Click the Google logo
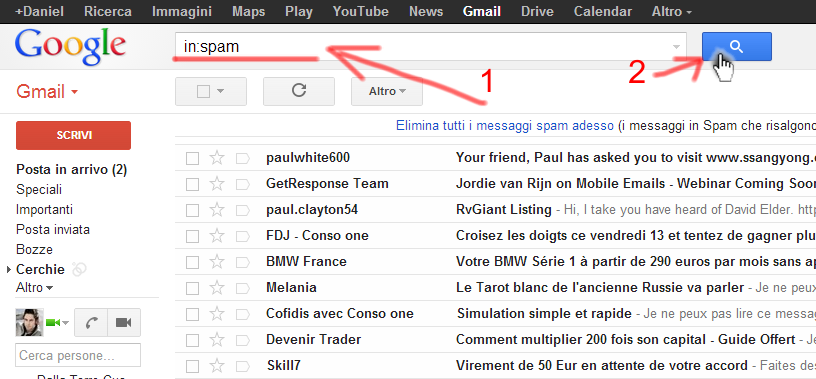Screen dimensions: 816x379 [71, 47]
